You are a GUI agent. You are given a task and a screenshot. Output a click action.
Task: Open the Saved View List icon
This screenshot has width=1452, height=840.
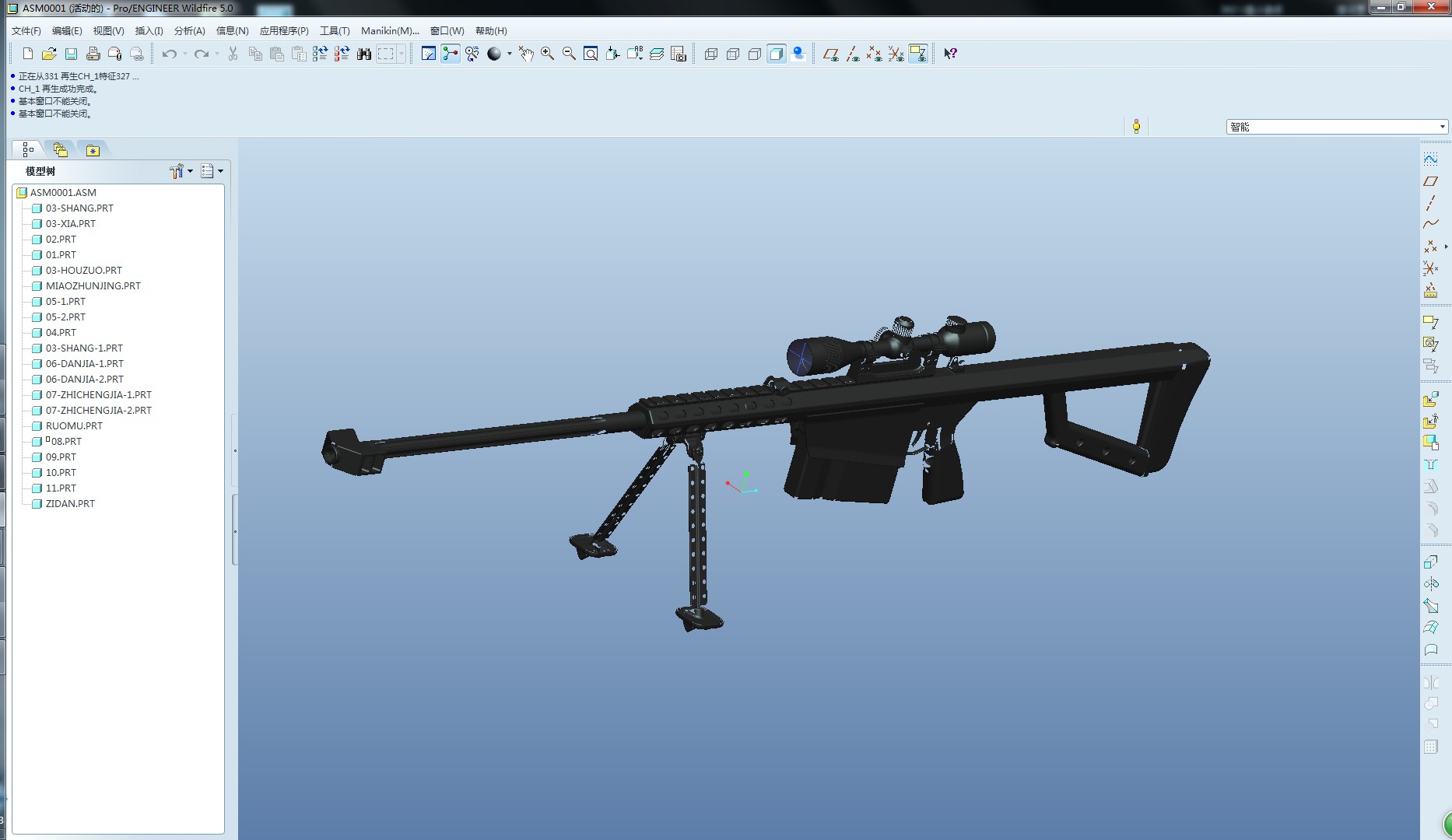(x=636, y=54)
